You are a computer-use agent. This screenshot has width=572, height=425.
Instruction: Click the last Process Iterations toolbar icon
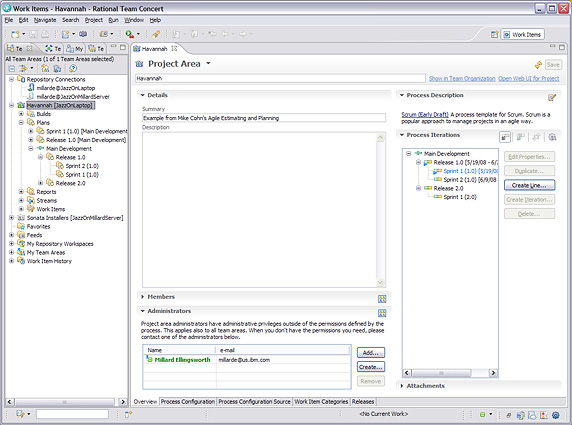pos(553,137)
